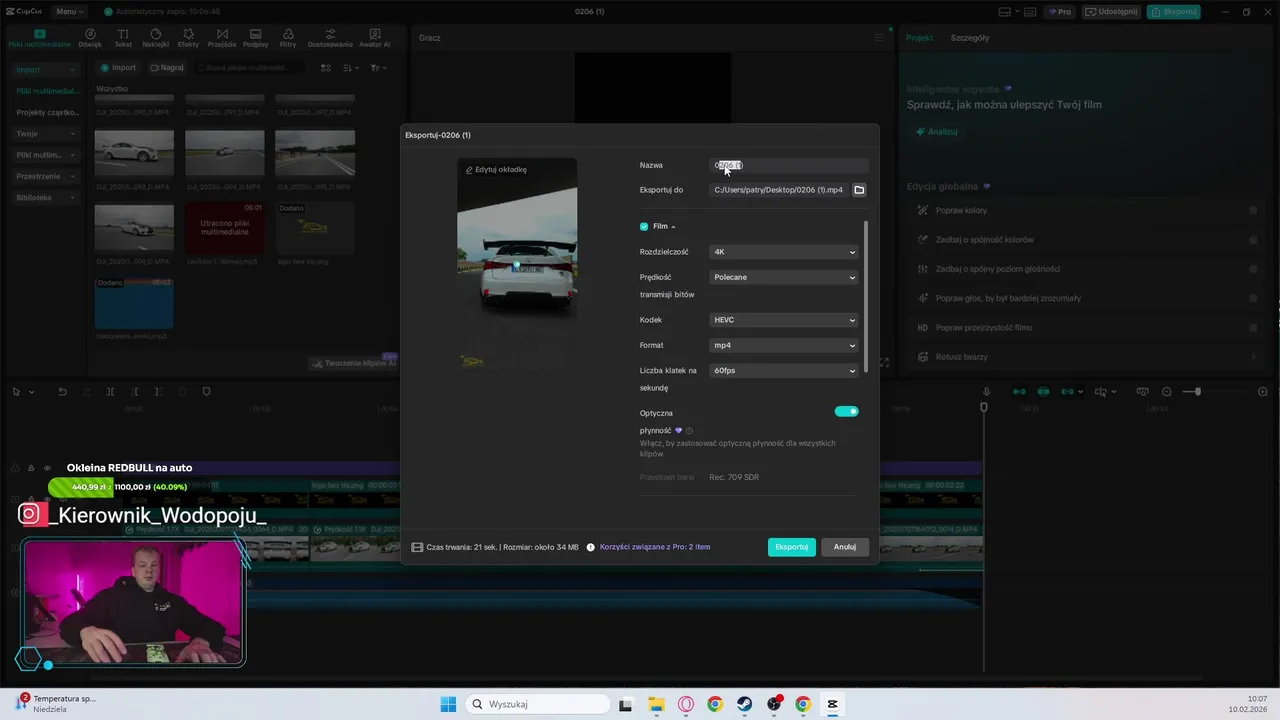Open the 60fps frame rate dropdown
The width and height of the screenshot is (1280, 720).
(784, 370)
